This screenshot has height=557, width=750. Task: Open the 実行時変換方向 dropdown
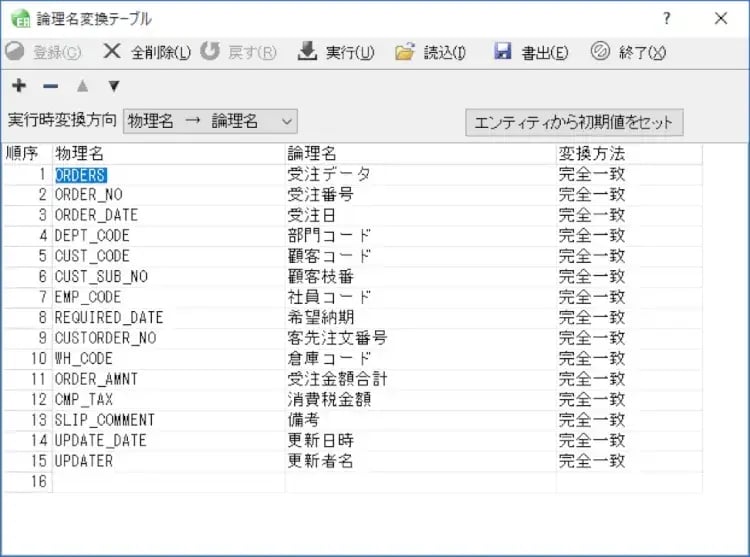coord(210,121)
